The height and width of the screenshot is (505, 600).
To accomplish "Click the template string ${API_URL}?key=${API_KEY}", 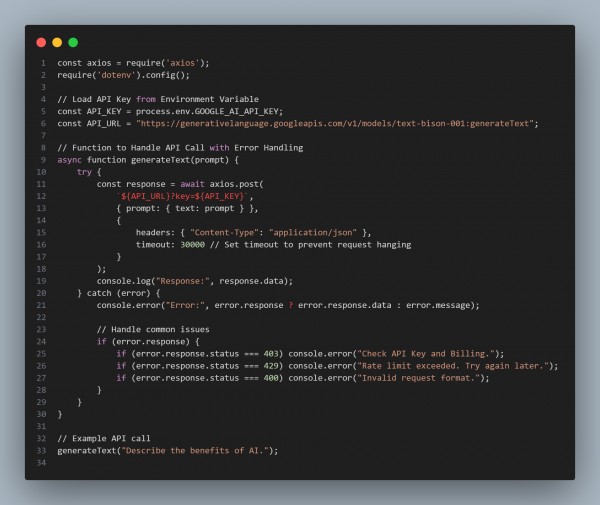I will click(x=183, y=196).
